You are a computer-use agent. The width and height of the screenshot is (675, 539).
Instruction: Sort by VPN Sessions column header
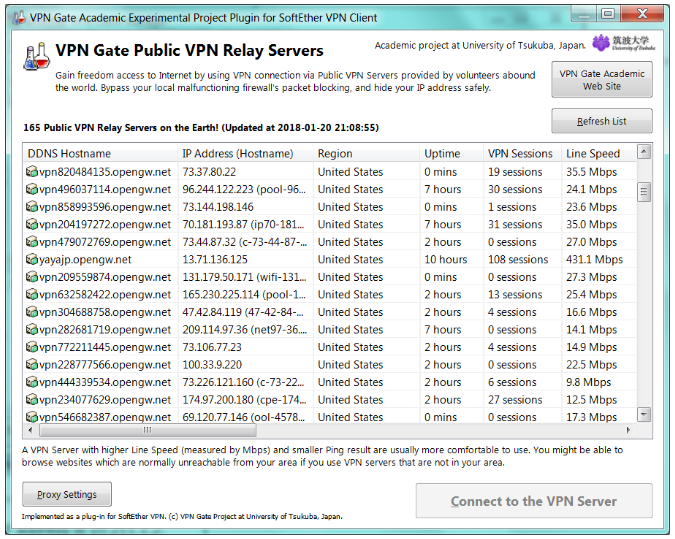522,153
